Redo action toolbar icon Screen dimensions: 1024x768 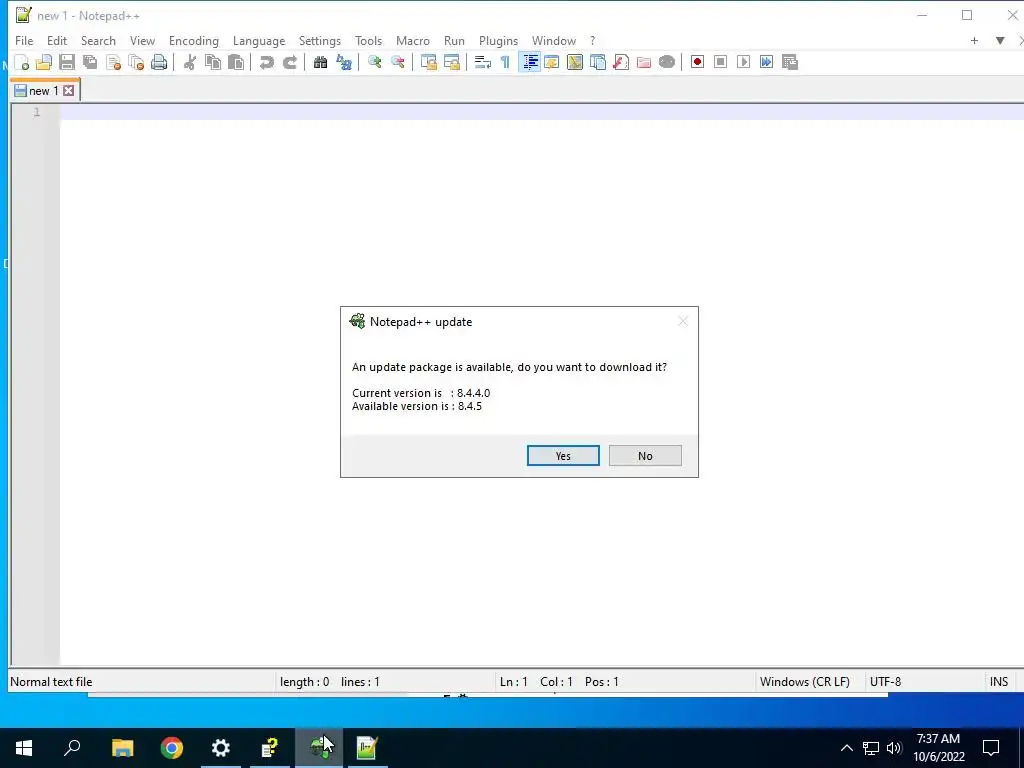click(x=289, y=63)
